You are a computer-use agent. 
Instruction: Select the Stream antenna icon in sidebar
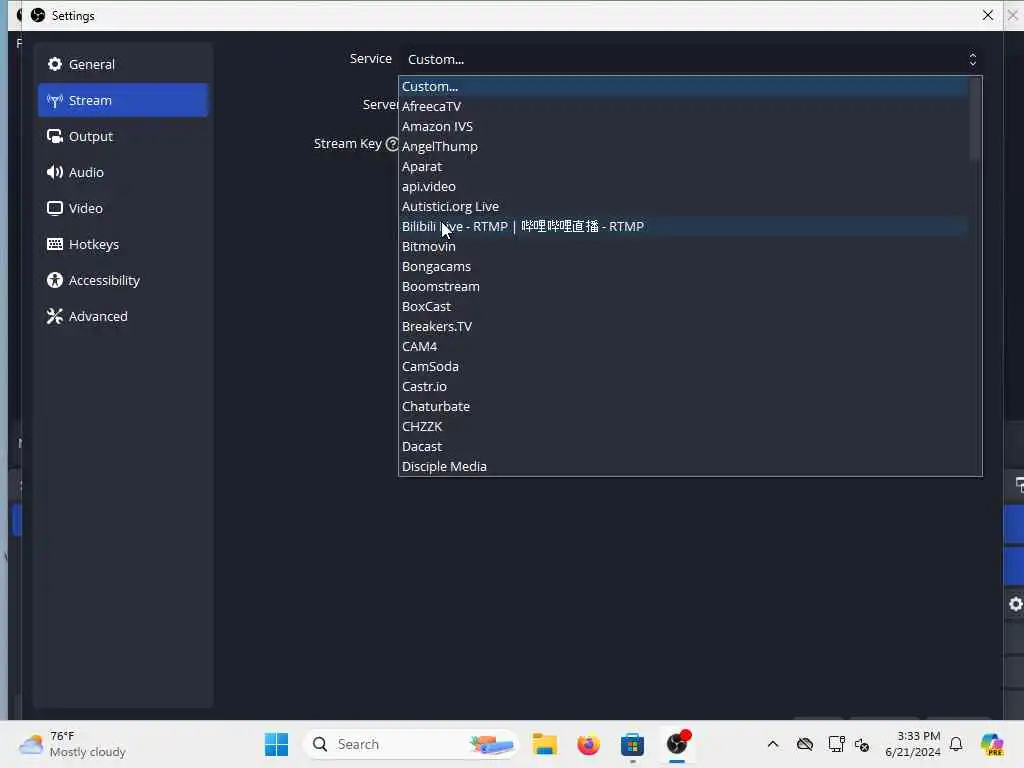point(55,101)
